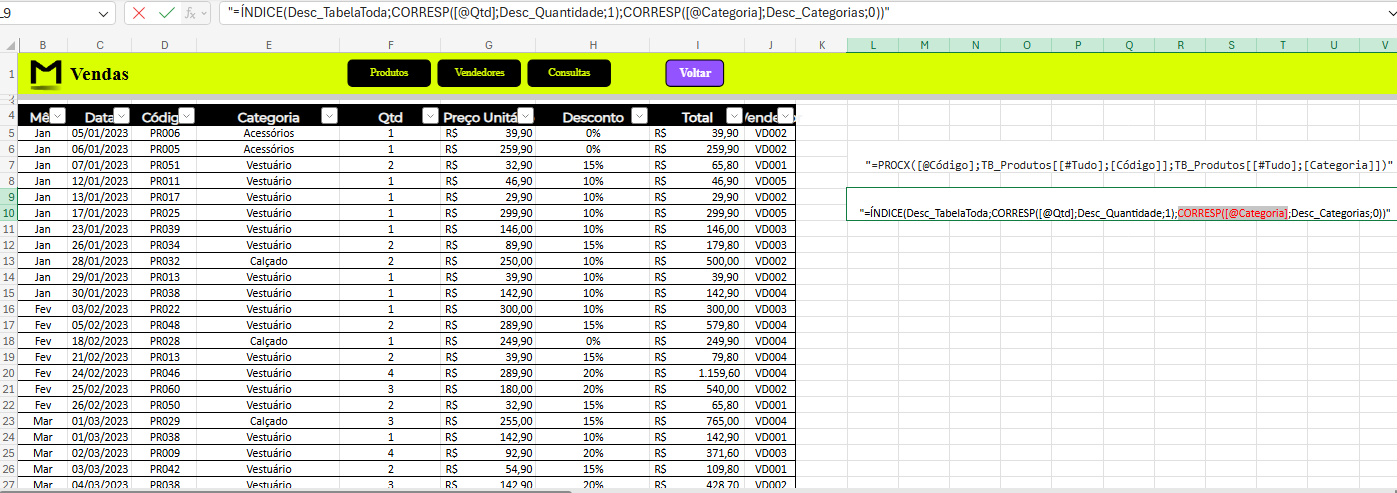Select code cell PR032
Screen dimensions: 1397x493
[x=164, y=261]
